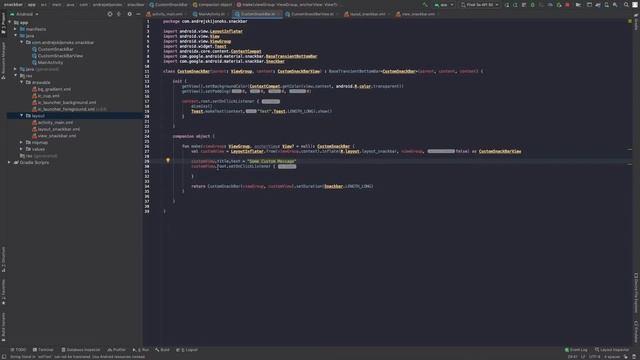Open the app run configuration dropdown
This screenshot has height=360, width=640.
444,5
